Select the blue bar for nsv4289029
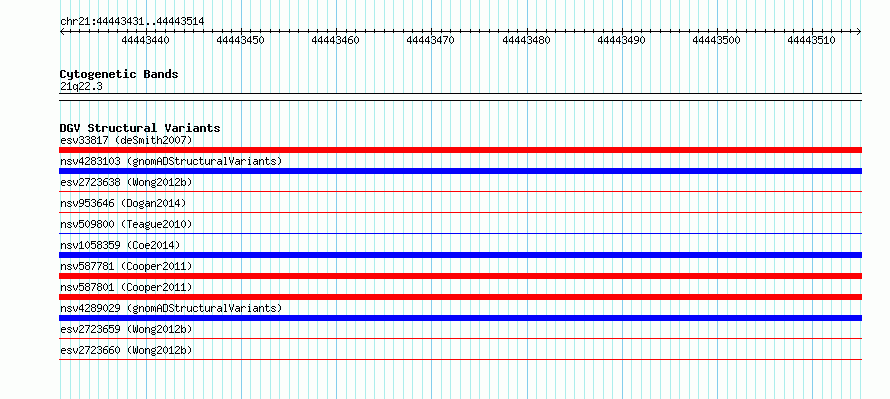The image size is (890, 399). click(460, 318)
